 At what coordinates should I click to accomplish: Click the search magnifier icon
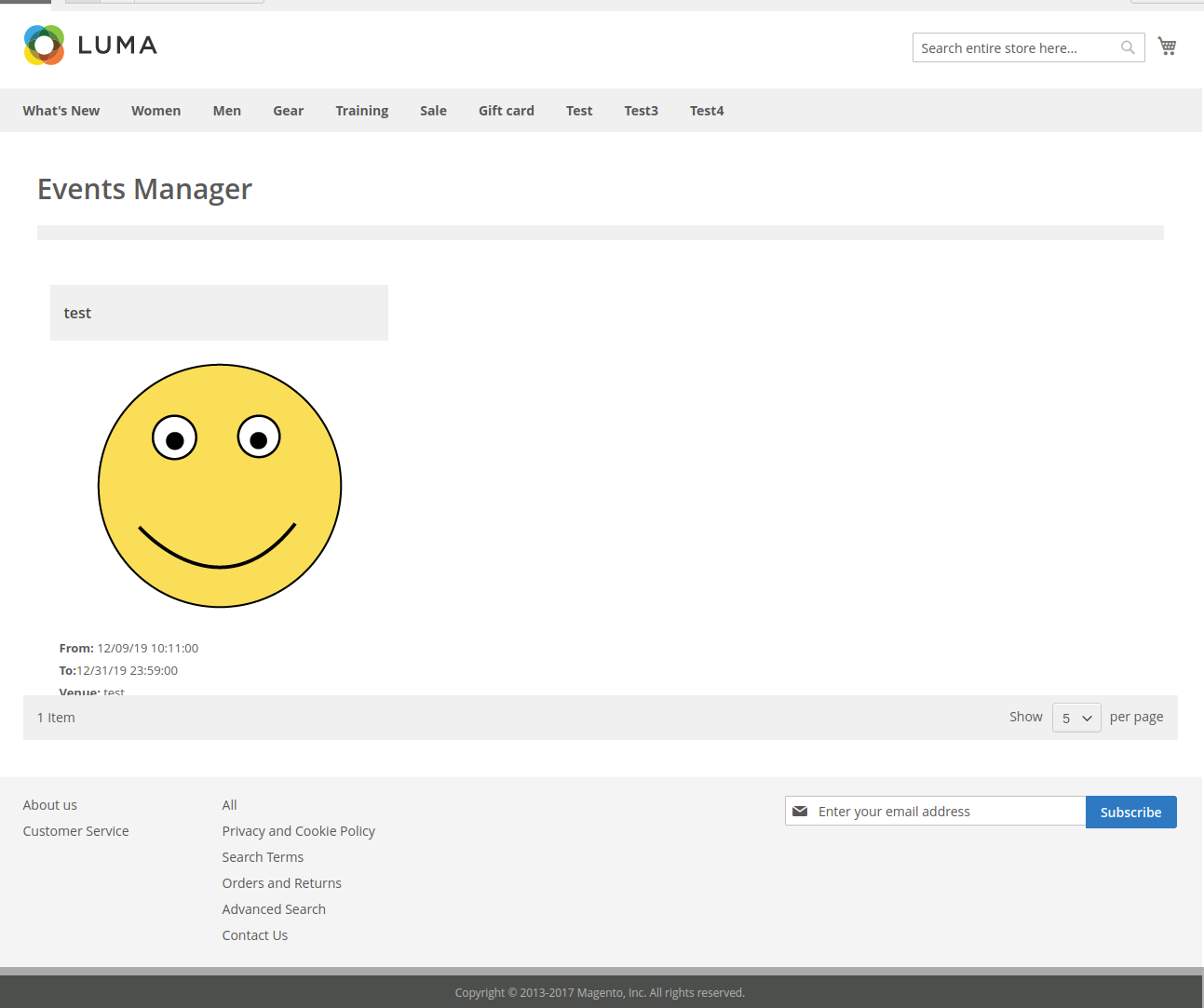point(1128,48)
